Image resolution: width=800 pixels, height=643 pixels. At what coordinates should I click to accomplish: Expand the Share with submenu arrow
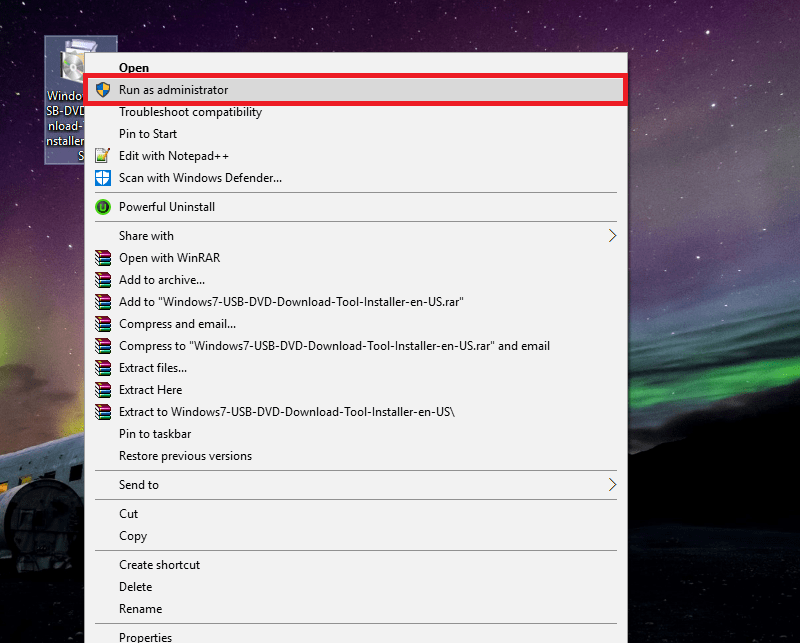[612, 236]
